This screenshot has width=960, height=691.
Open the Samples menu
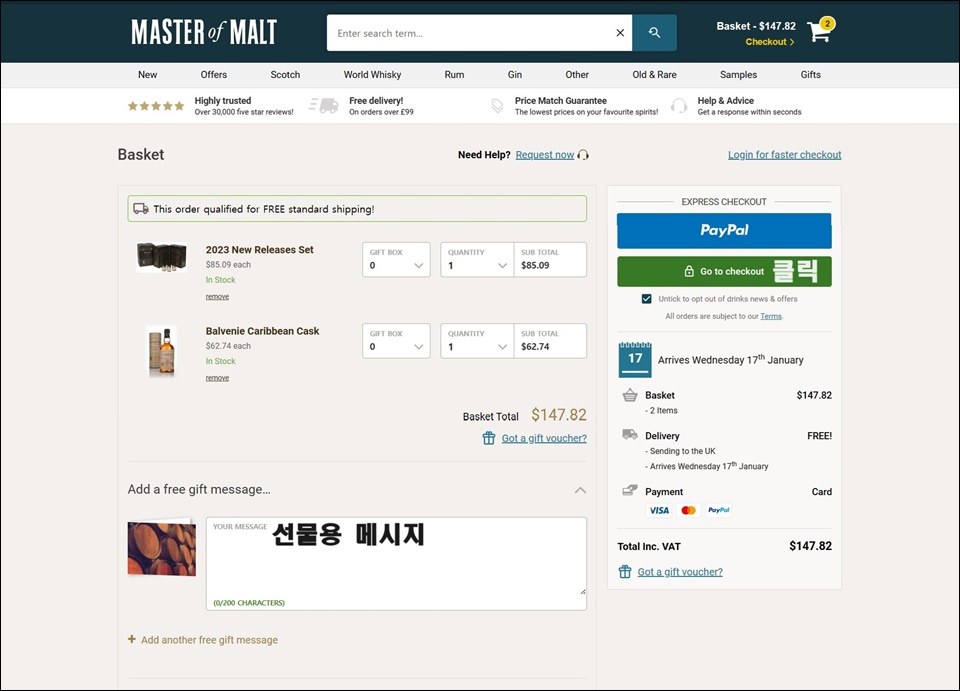[738, 75]
